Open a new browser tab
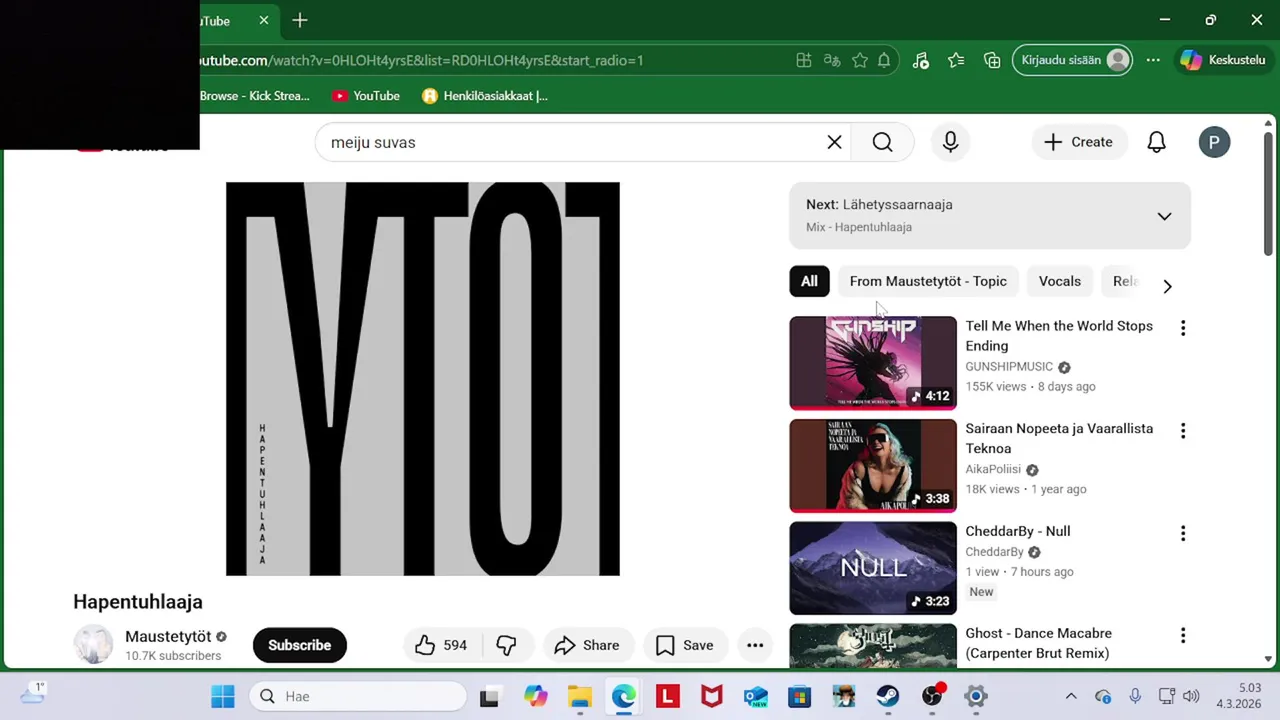1280x720 pixels. click(x=300, y=20)
